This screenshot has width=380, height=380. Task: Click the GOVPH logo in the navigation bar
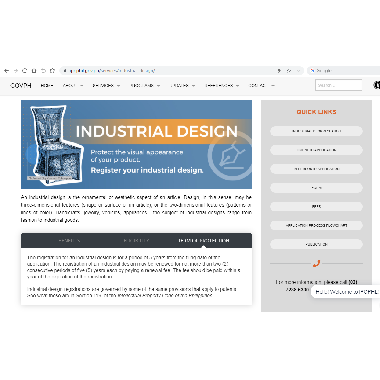point(21,85)
